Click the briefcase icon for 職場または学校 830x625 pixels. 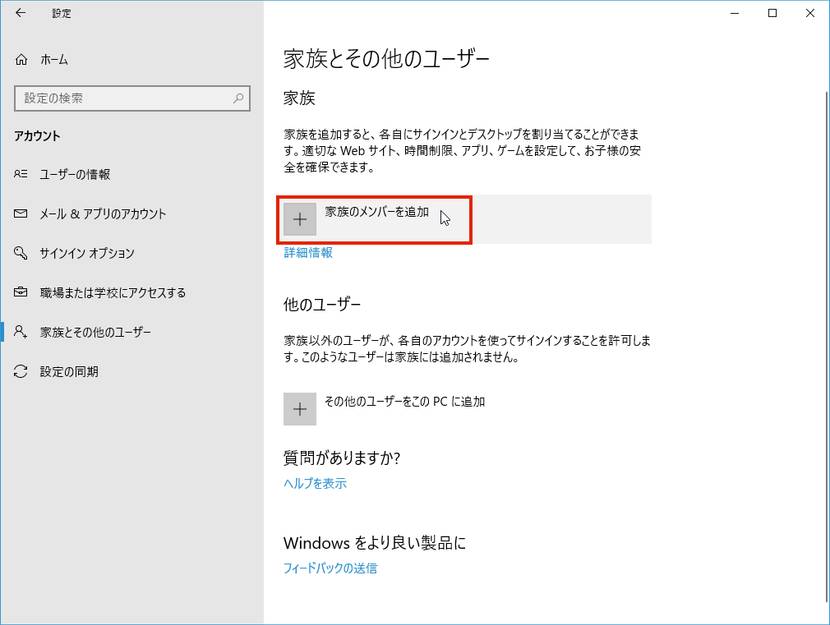pos(21,292)
